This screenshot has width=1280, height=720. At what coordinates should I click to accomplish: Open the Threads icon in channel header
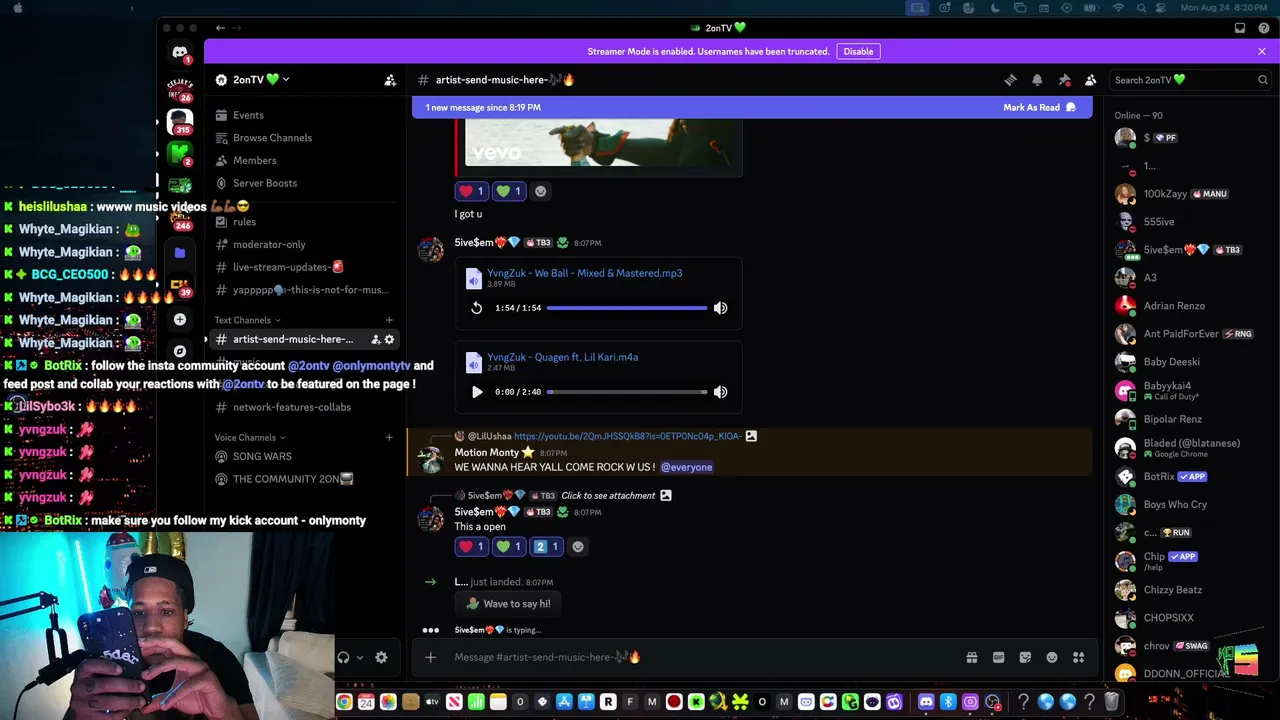pos(1010,80)
